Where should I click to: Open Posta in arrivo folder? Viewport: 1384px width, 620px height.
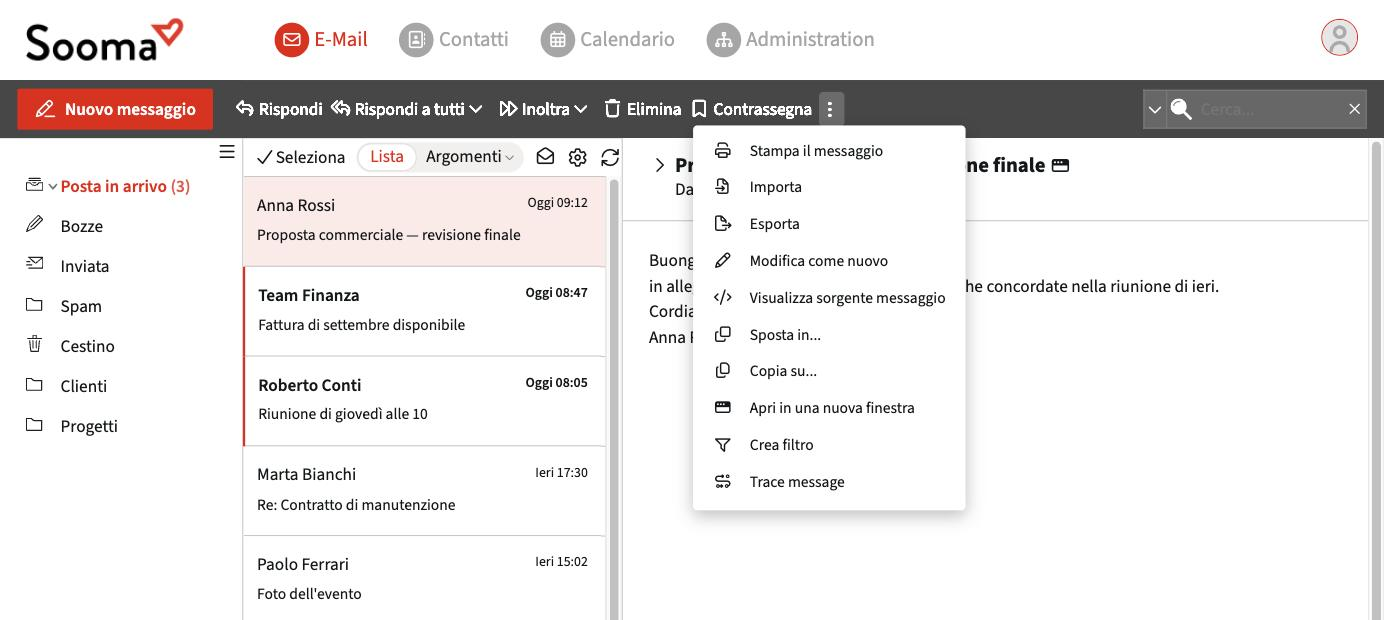[x=125, y=186]
